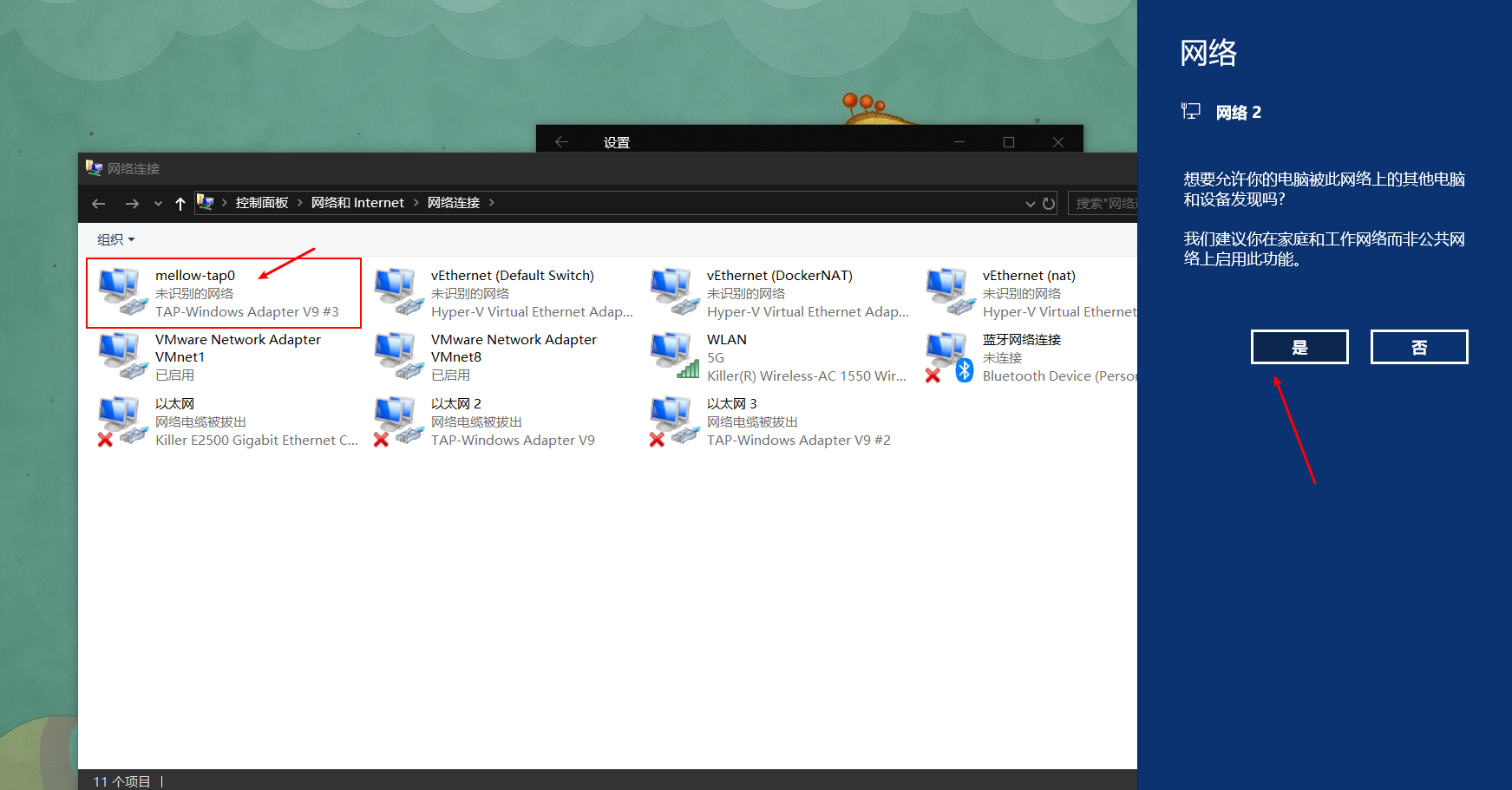Select the 以太网 2 adapter icon
The height and width of the screenshot is (790, 1512).
point(397,421)
